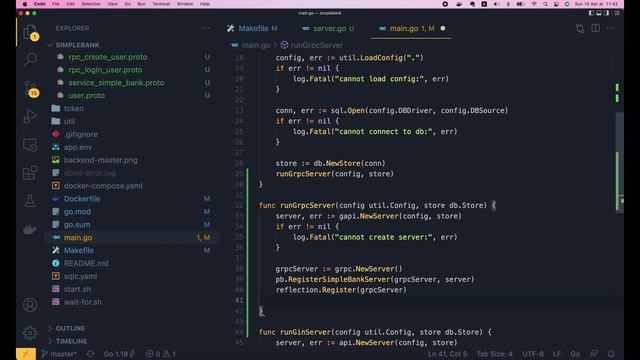Open the Remote Explorer view
Image resolution: width=640 pixels, height=360 pixels.
point(30,145)
